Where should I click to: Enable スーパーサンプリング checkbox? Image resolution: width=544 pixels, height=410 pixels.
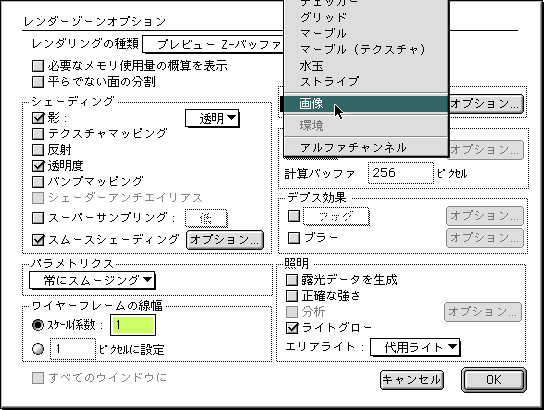(38, 218)
